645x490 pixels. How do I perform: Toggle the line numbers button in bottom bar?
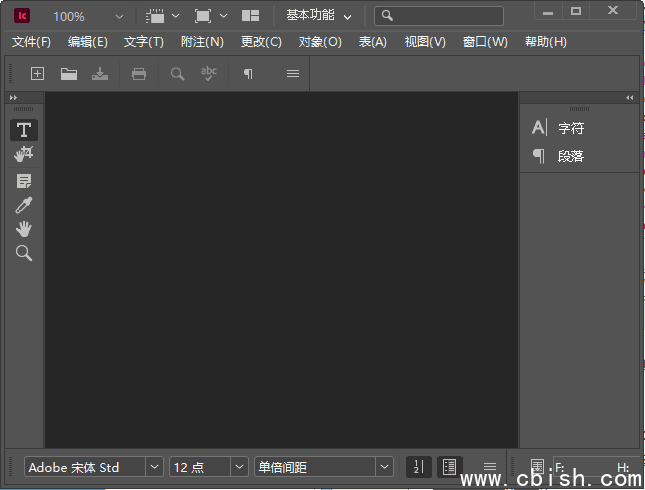419,467
